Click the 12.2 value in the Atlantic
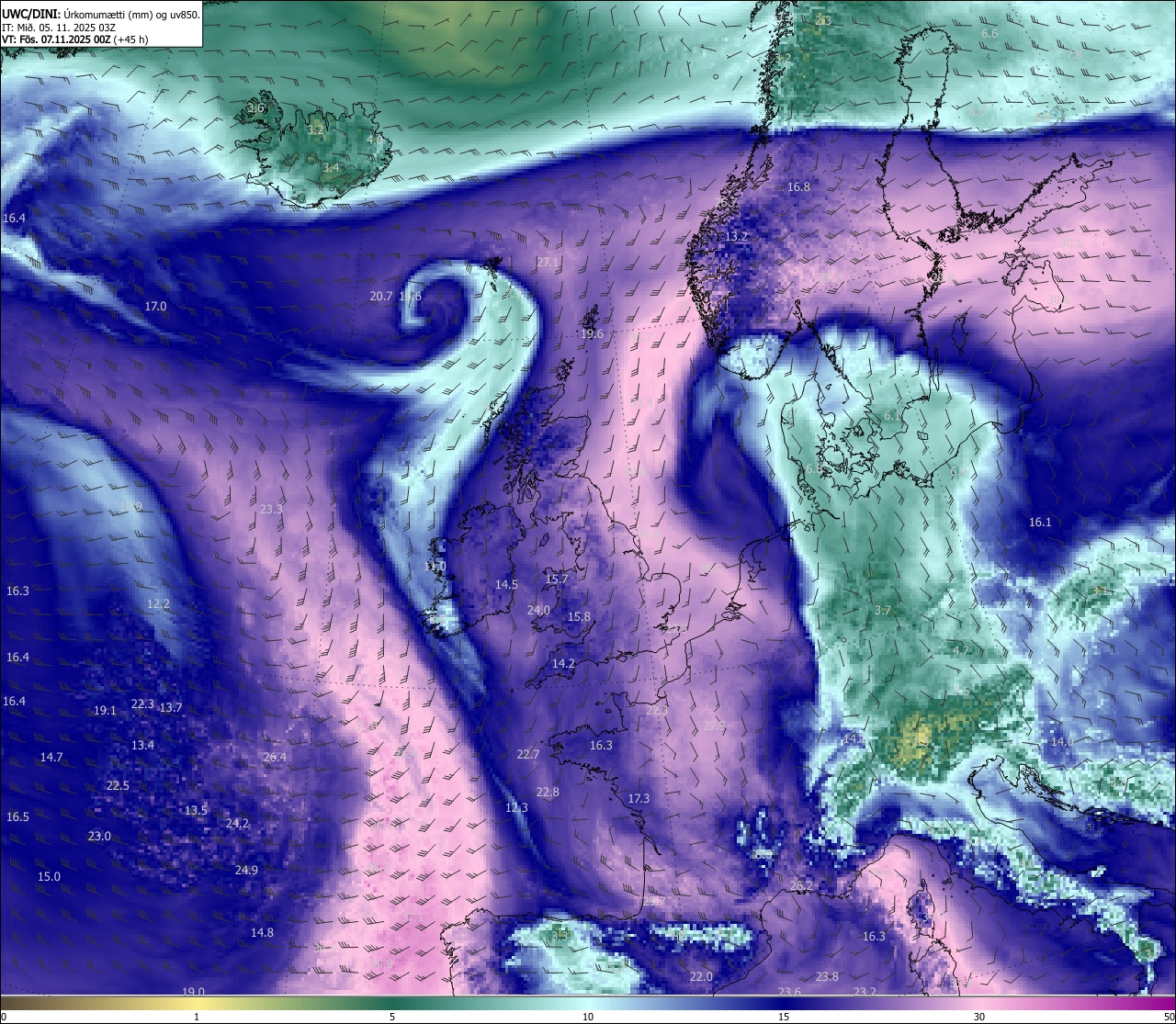Viewport: 1176px width, 1024px height. click(x=158, y=604)
